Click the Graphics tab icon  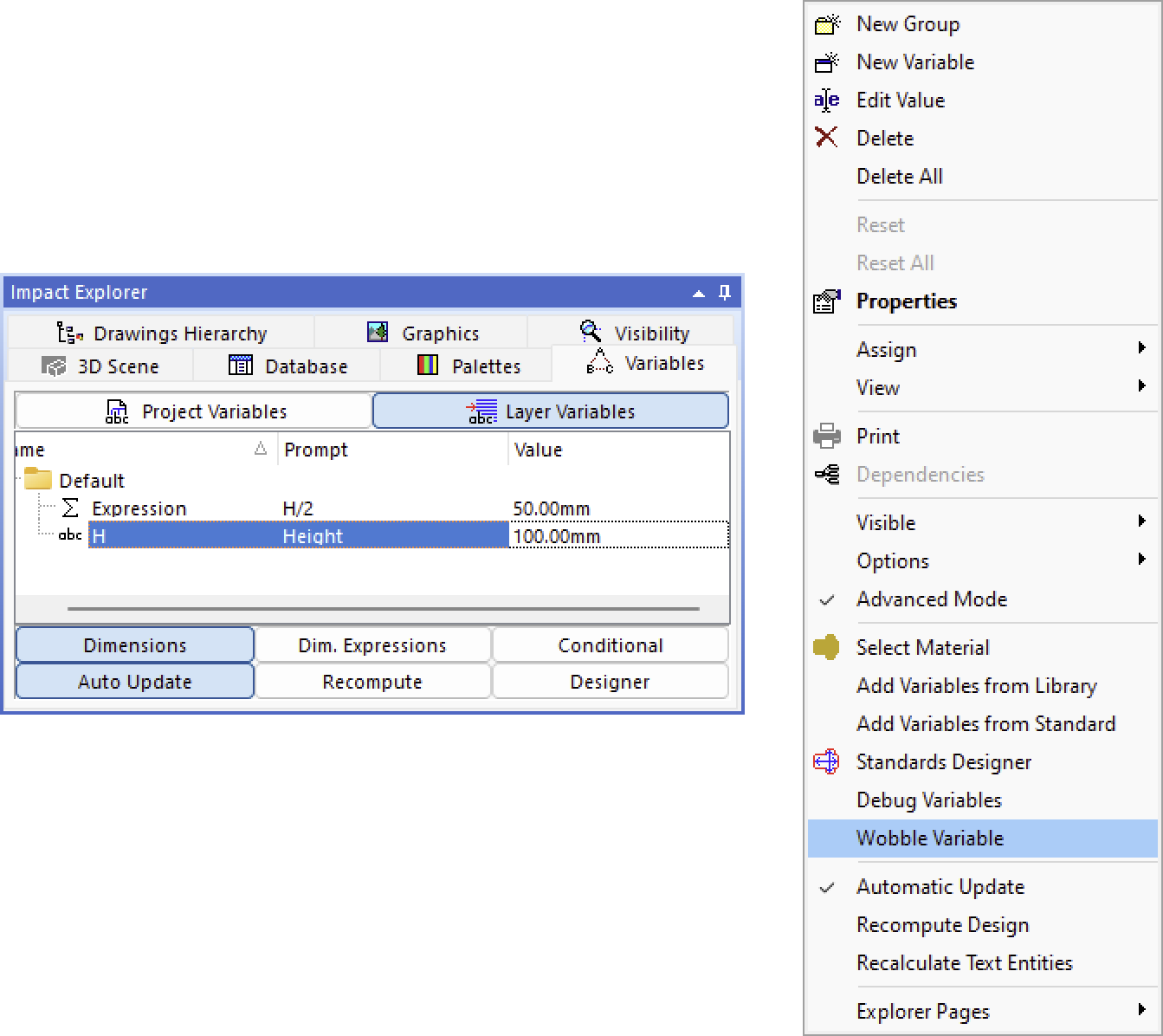pos(378,333)
